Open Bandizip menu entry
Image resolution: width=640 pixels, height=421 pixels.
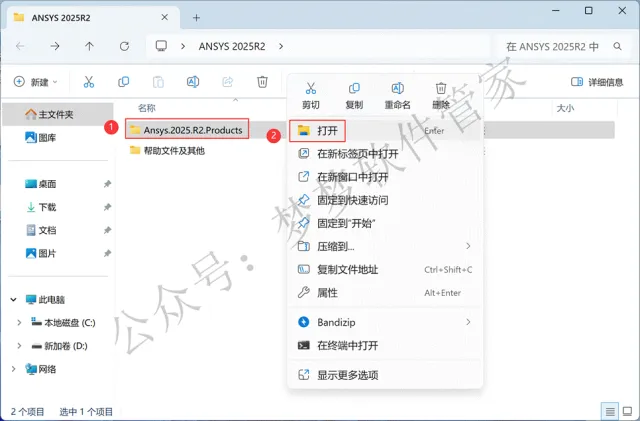[384, 322]
